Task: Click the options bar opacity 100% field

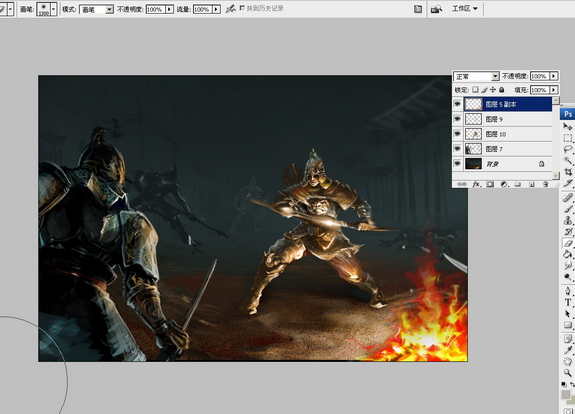Action: point(155,9)
